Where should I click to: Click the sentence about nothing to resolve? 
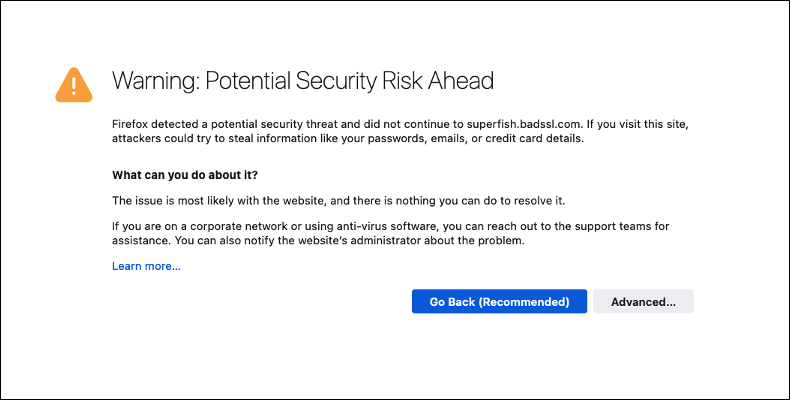click(x=339, y=201)
